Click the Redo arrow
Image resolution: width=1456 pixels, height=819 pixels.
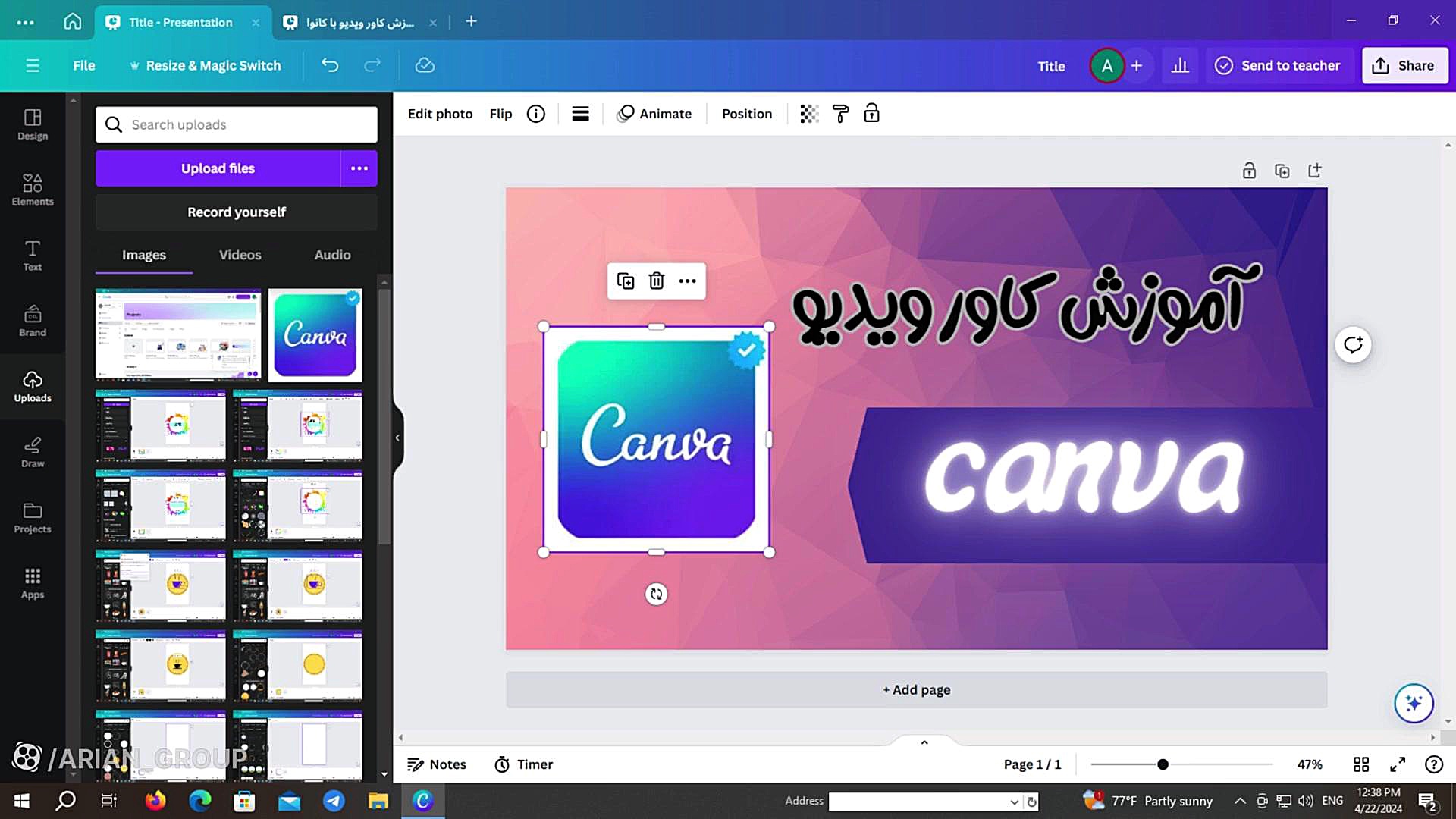pyautogui.click(x=372, y=65)
